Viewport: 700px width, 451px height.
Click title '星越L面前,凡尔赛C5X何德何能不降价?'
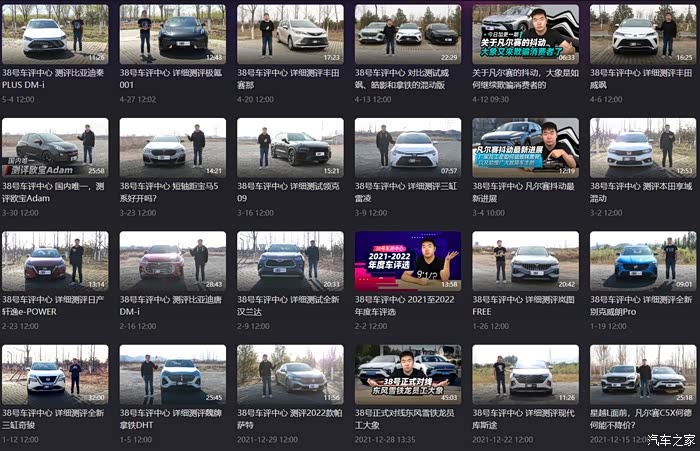tap(641, 419)
